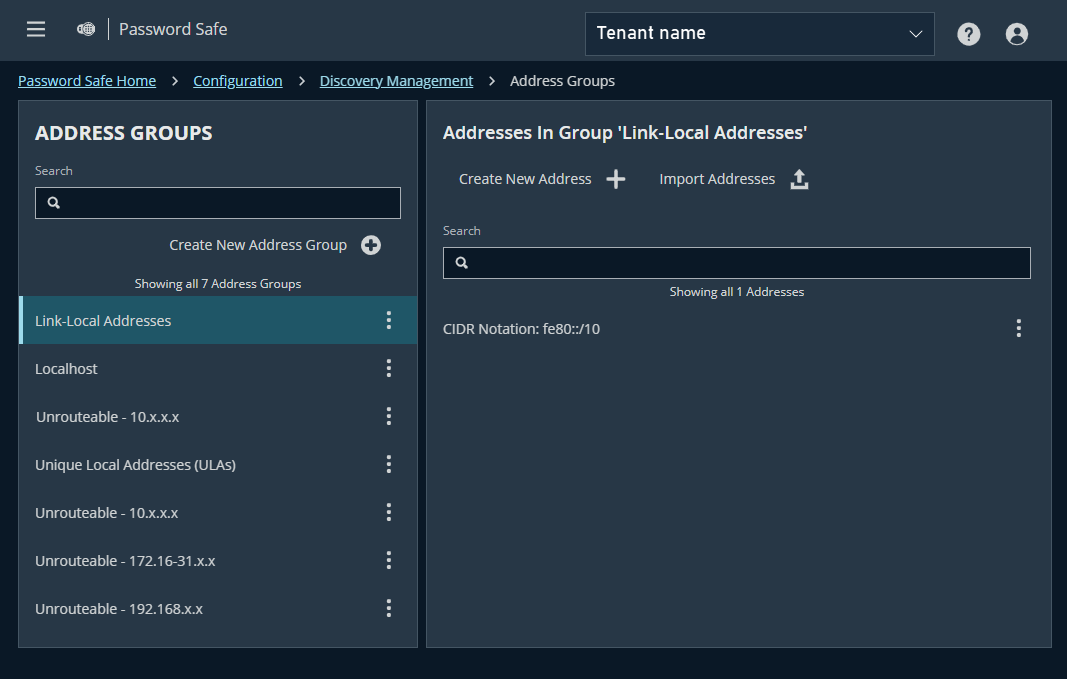This screenshot has width=1067, height=679.
Task: Click the addresses Search input field
Action: tap(736, 262)
